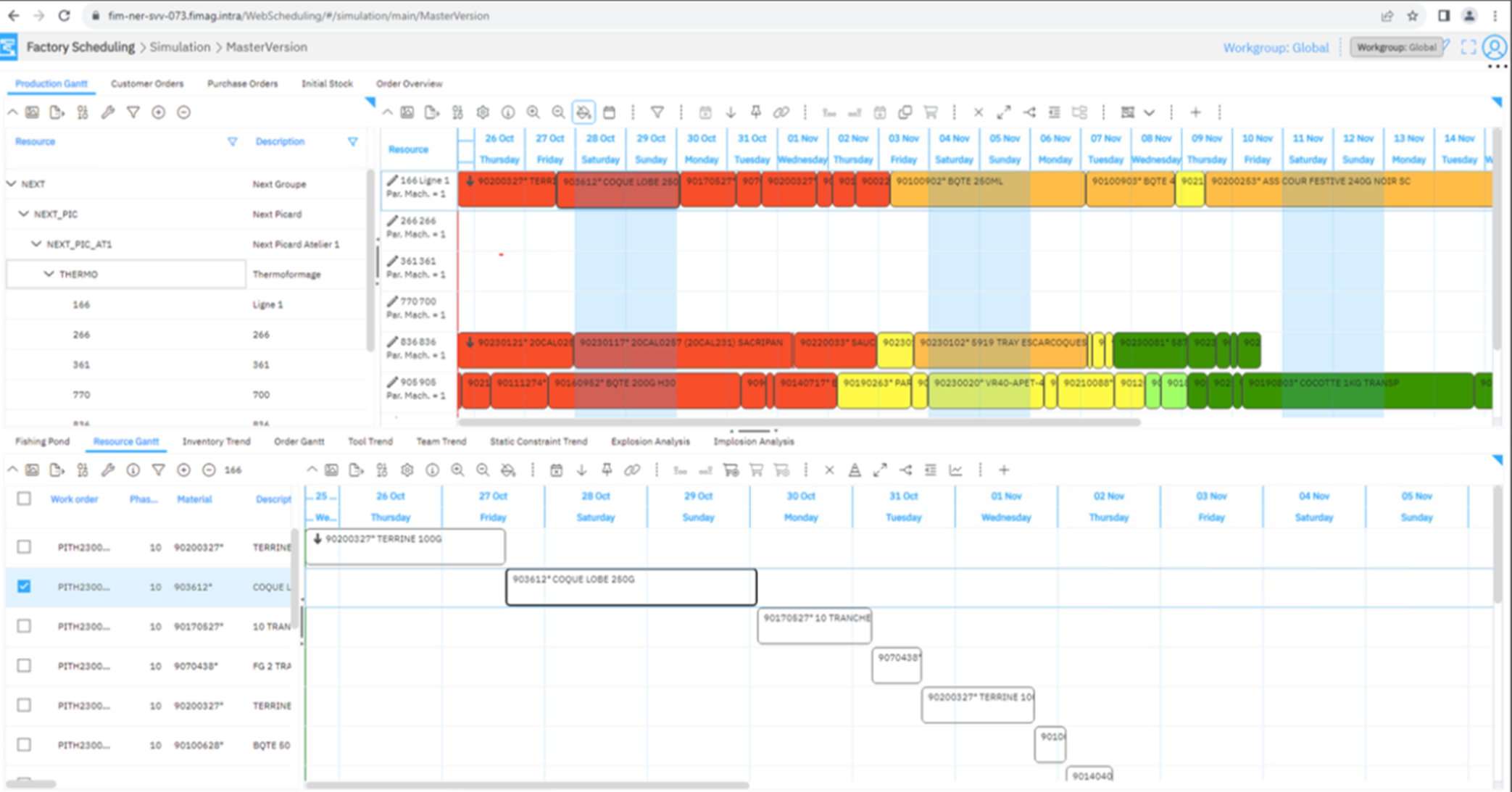This screenshot has width=1512, height=792.
Task: Click the pin icon in the top Gantt toolbar
Action: 755,112
